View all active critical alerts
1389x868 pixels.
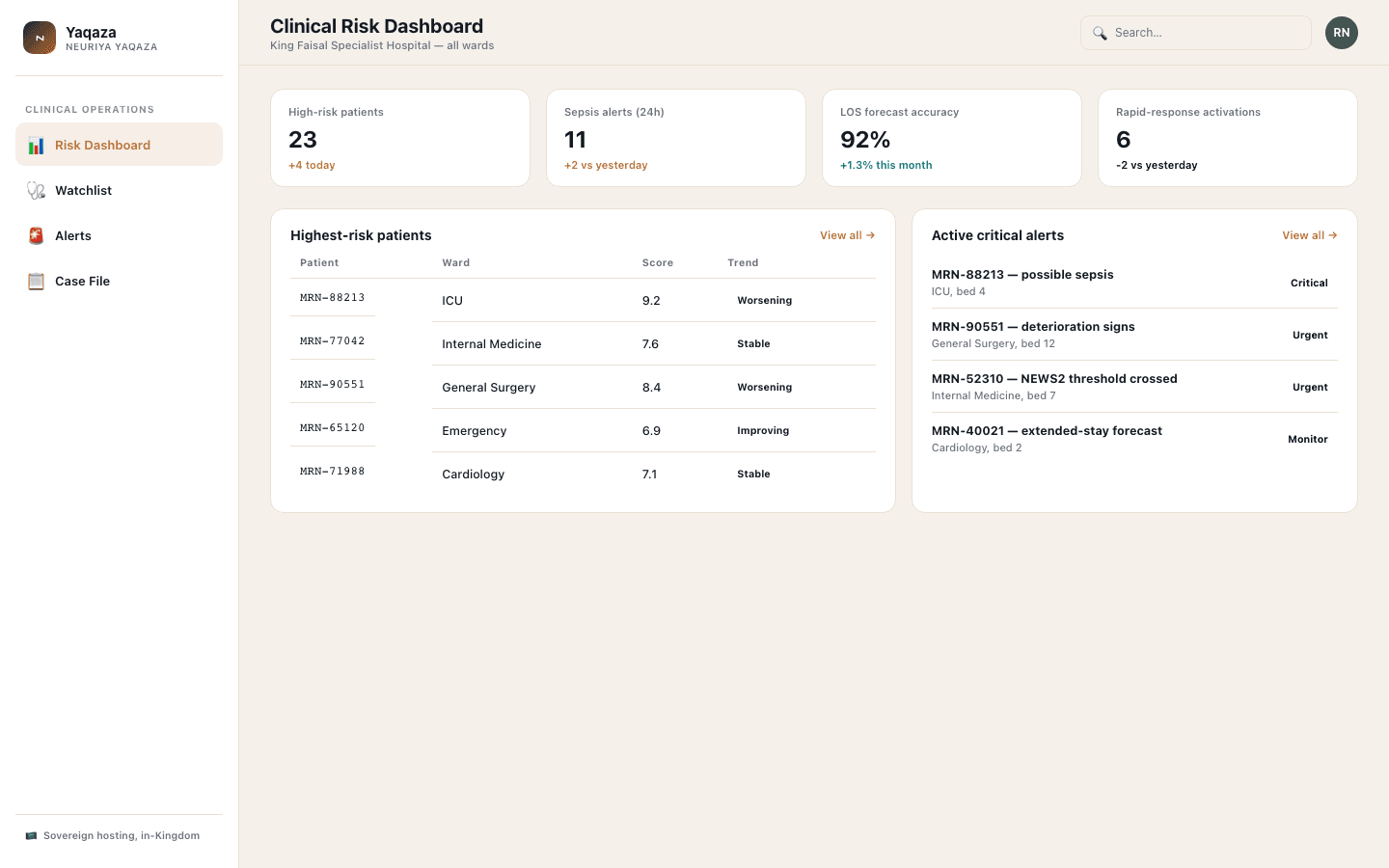coord(1309,235)
